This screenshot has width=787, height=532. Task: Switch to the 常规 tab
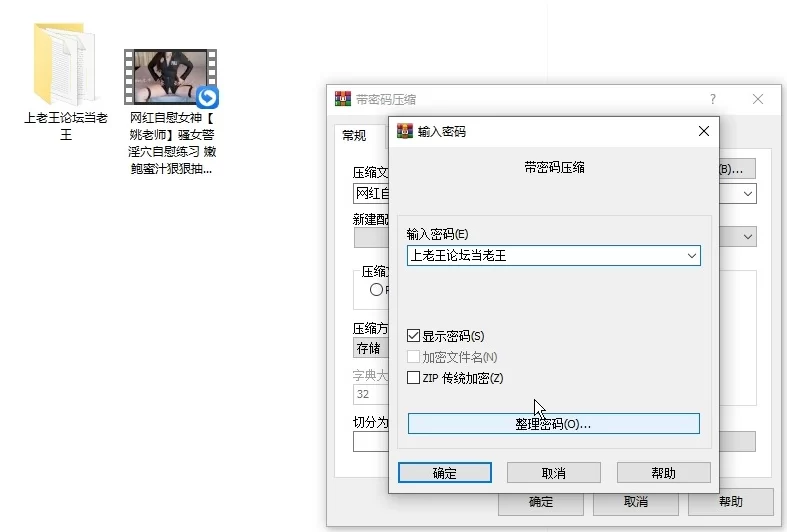(354, 136)
